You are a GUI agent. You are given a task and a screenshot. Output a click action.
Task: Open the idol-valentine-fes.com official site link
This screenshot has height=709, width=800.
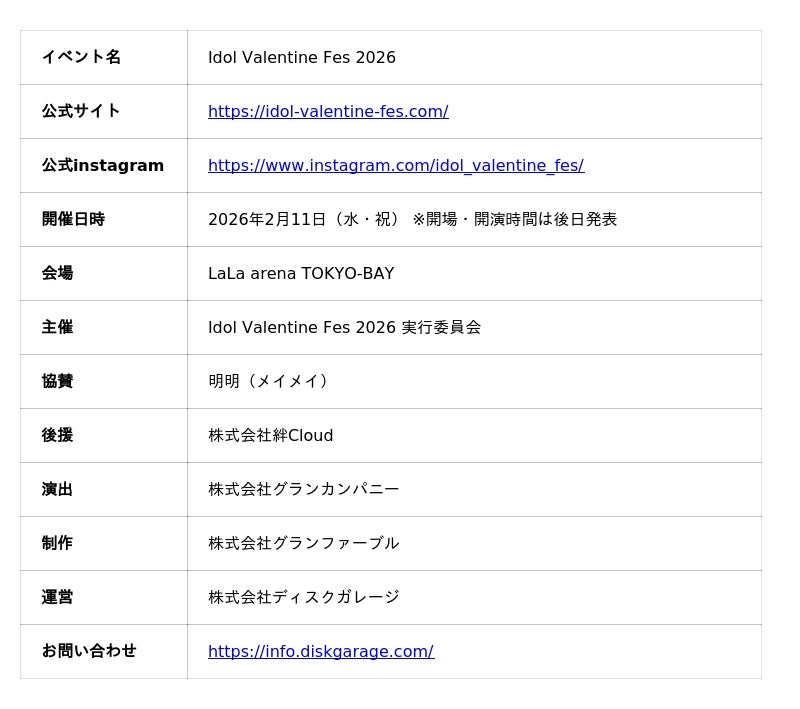pyautogui.click(x=328, y=112)
